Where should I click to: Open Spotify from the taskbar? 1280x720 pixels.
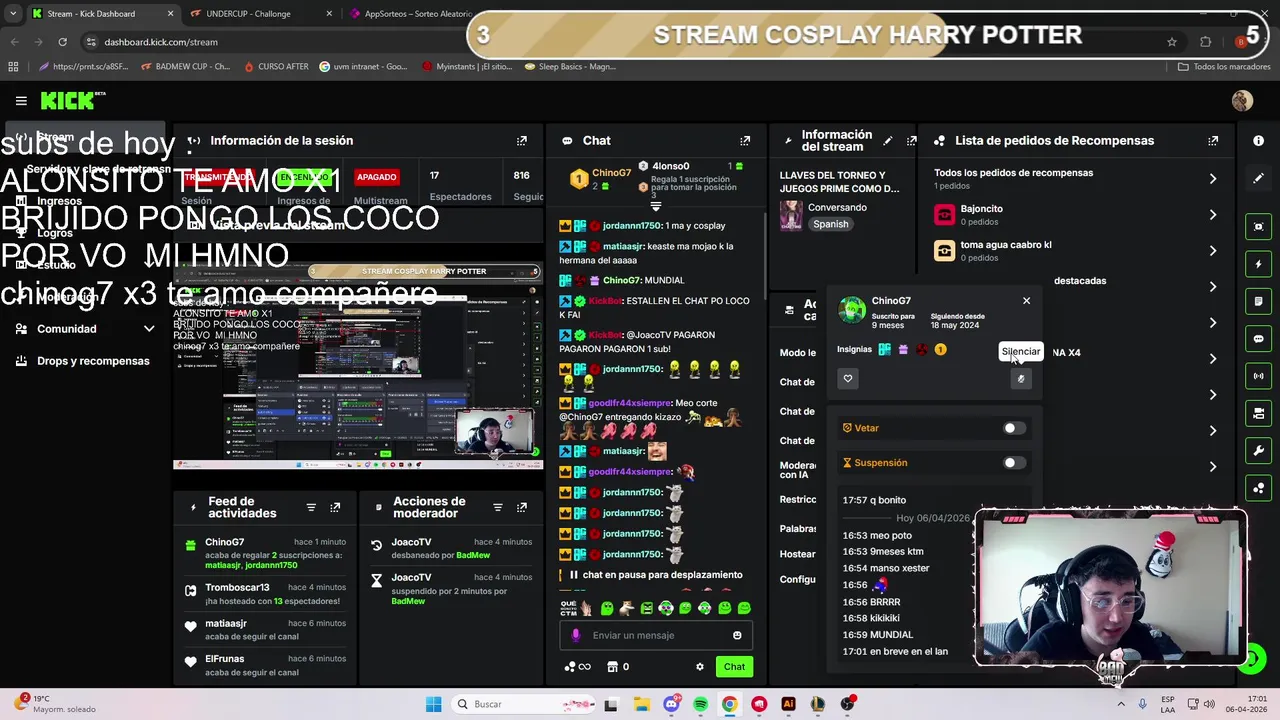[x=700, y=704]
